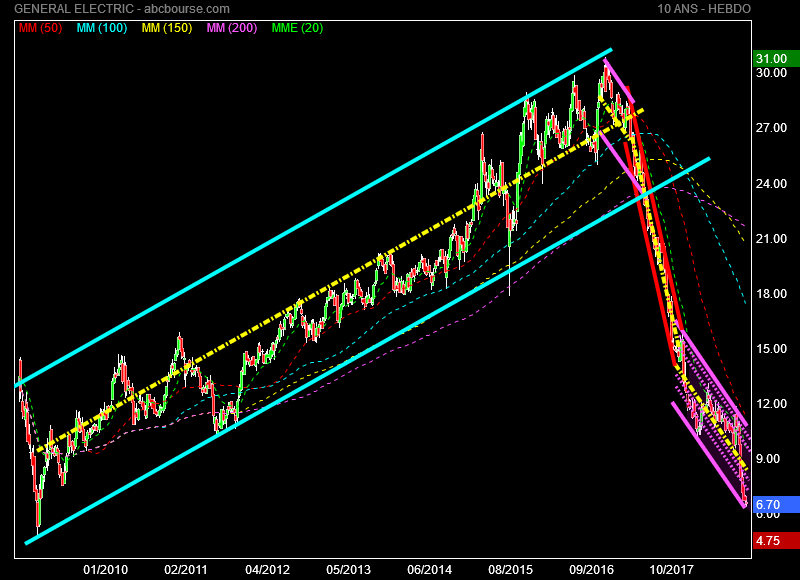Click the 27.00 price axis label
Screen dimensions: 800x580
(771, 128)
